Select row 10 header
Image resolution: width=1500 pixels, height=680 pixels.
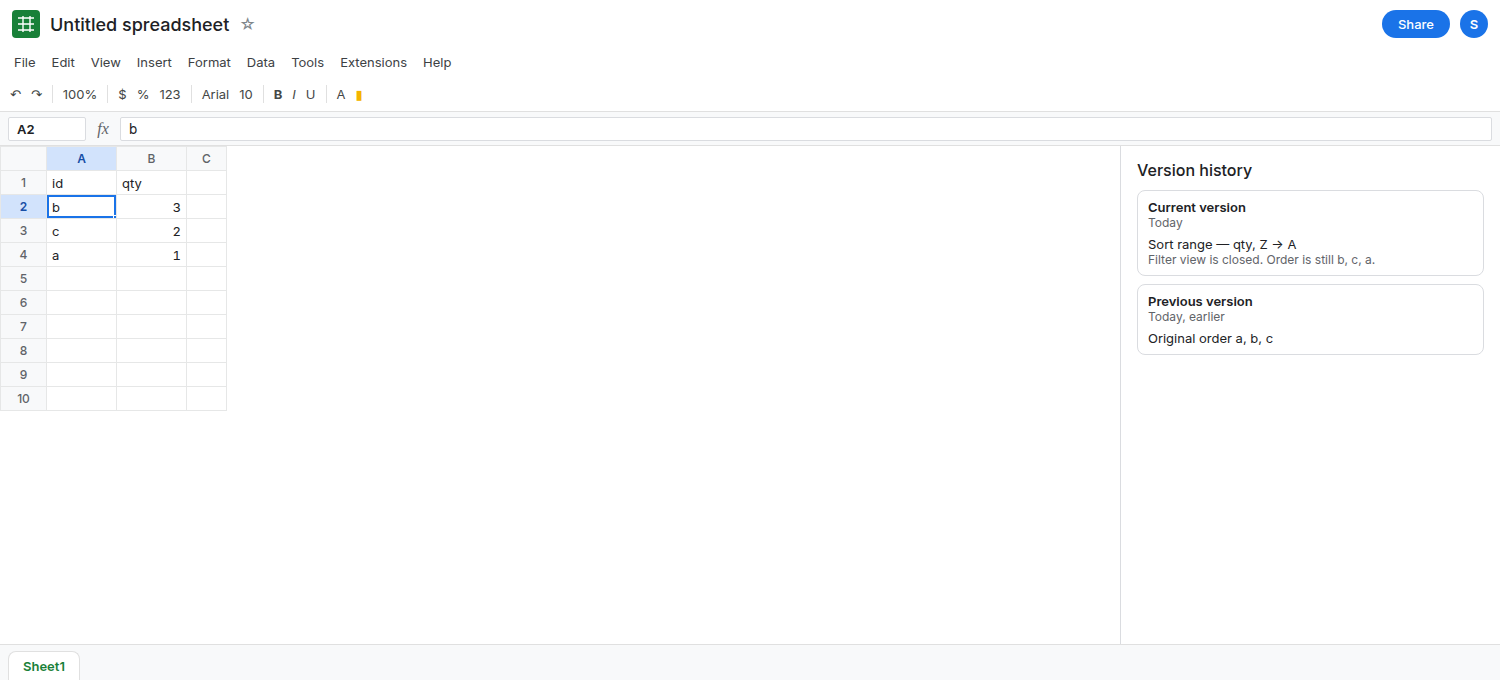tap(23, 399)
